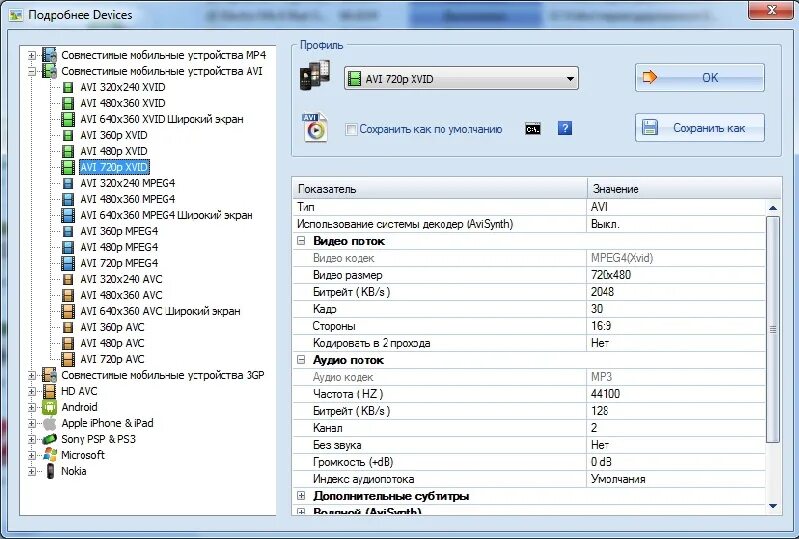Select AVI 720p XVID in the tree
This screenshot has height=539, width=799.
click(x=114, y=167)
